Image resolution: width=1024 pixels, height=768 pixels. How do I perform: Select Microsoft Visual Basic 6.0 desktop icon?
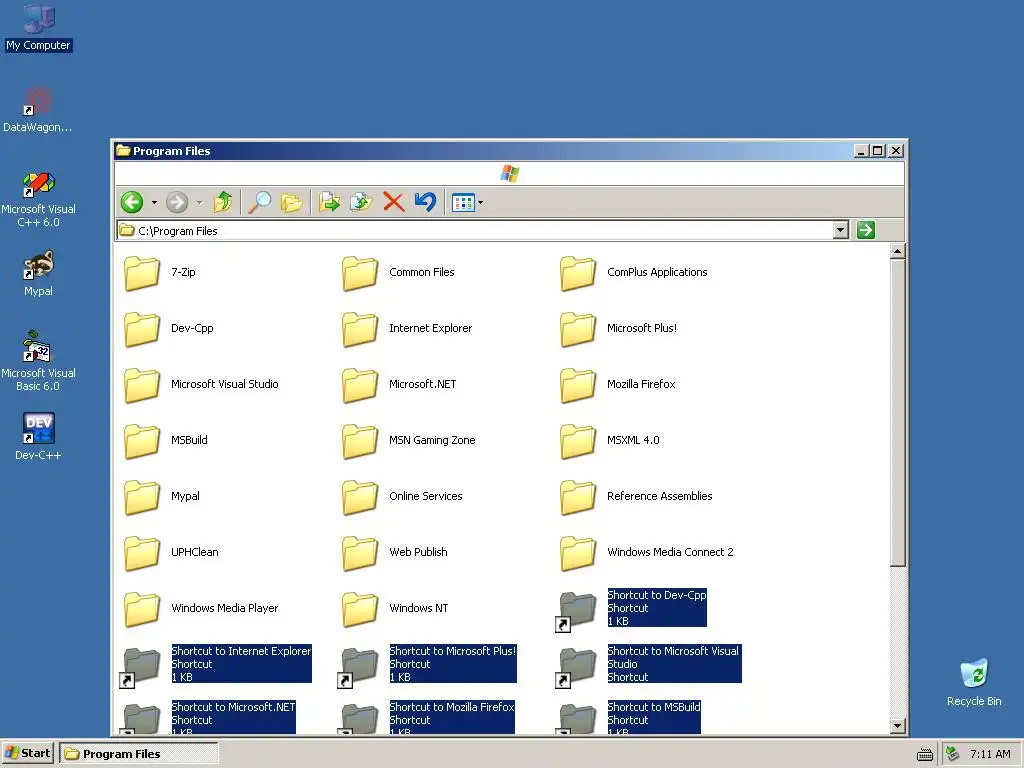(39, 362)
